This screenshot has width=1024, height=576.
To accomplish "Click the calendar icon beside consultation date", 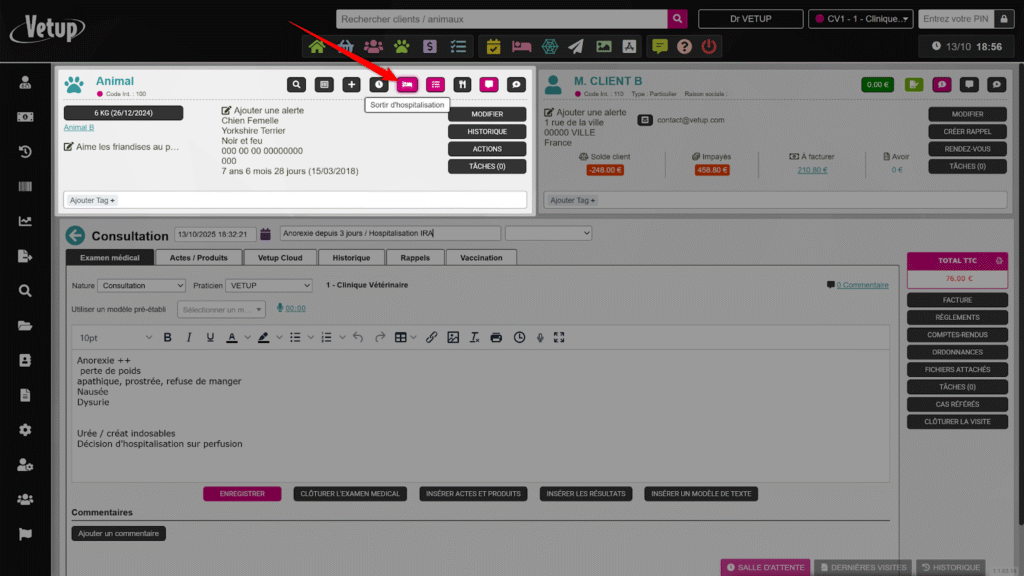I will pos(266,234).
